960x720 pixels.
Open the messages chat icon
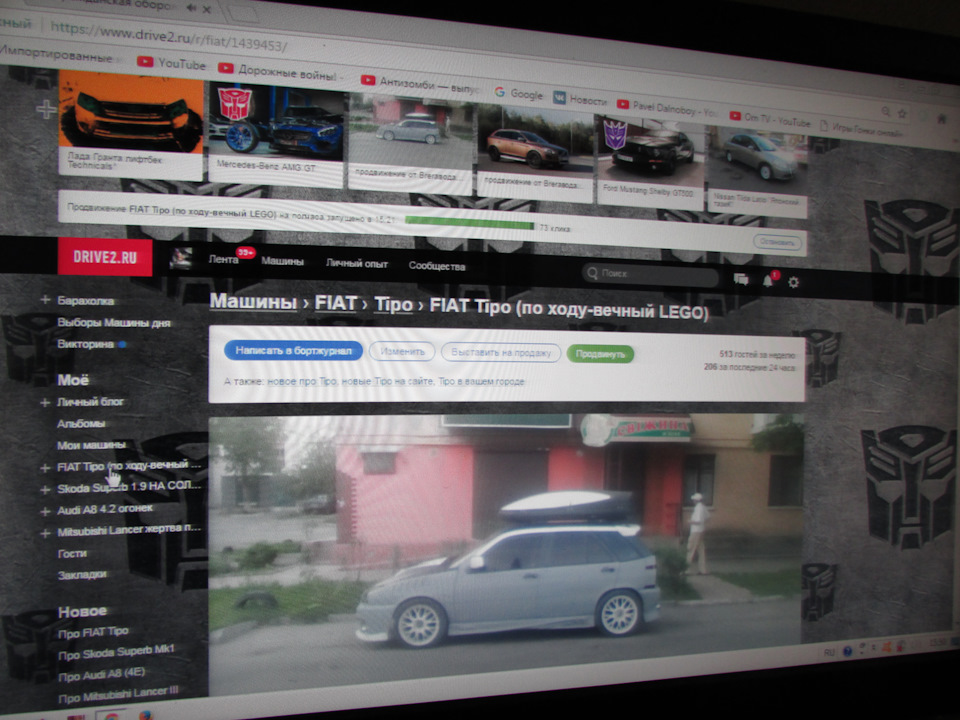[x=741, y=280]
